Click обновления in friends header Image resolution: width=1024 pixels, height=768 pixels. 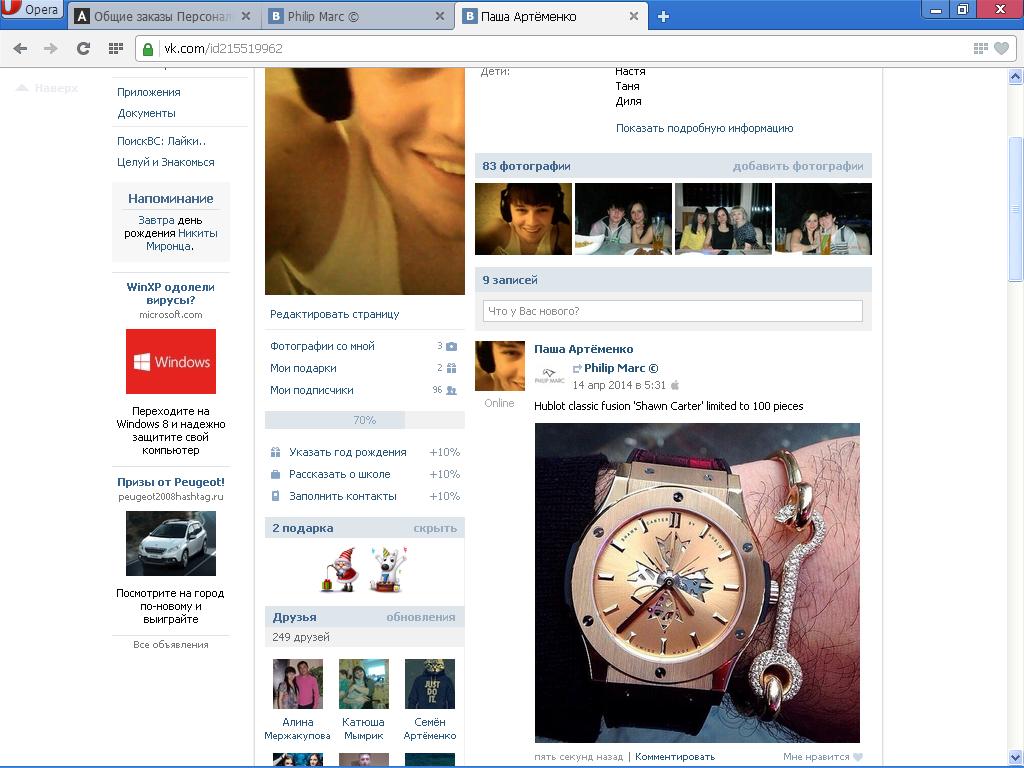coord(421,617)
